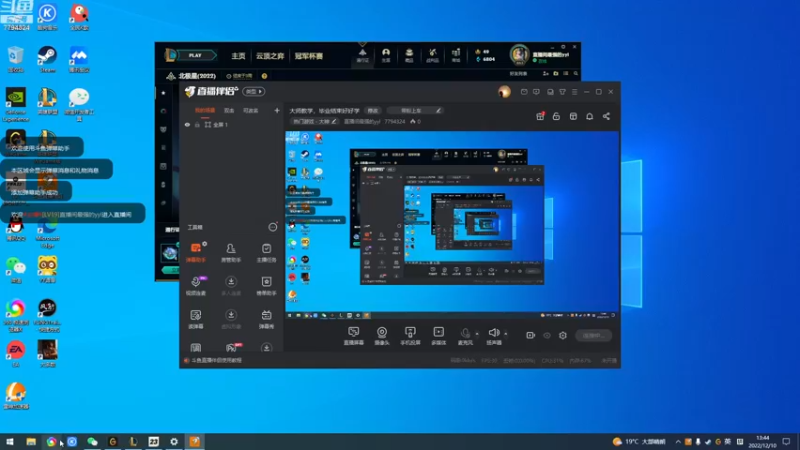Open the toolbox more options circle button
Screen dimensions: 800x450
pyautogui.click(x=273, y=227)
